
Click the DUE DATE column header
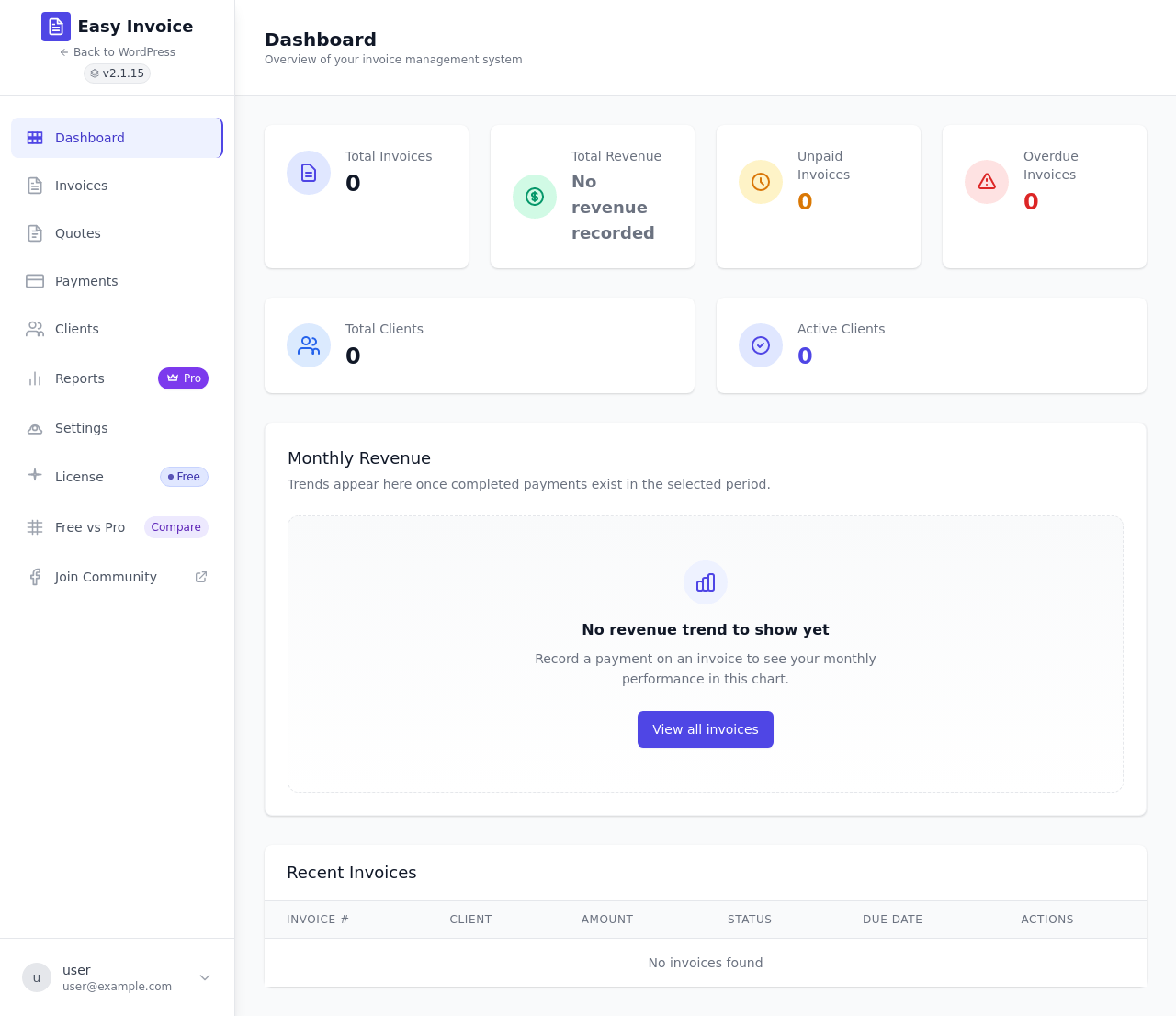pos(892,920)
